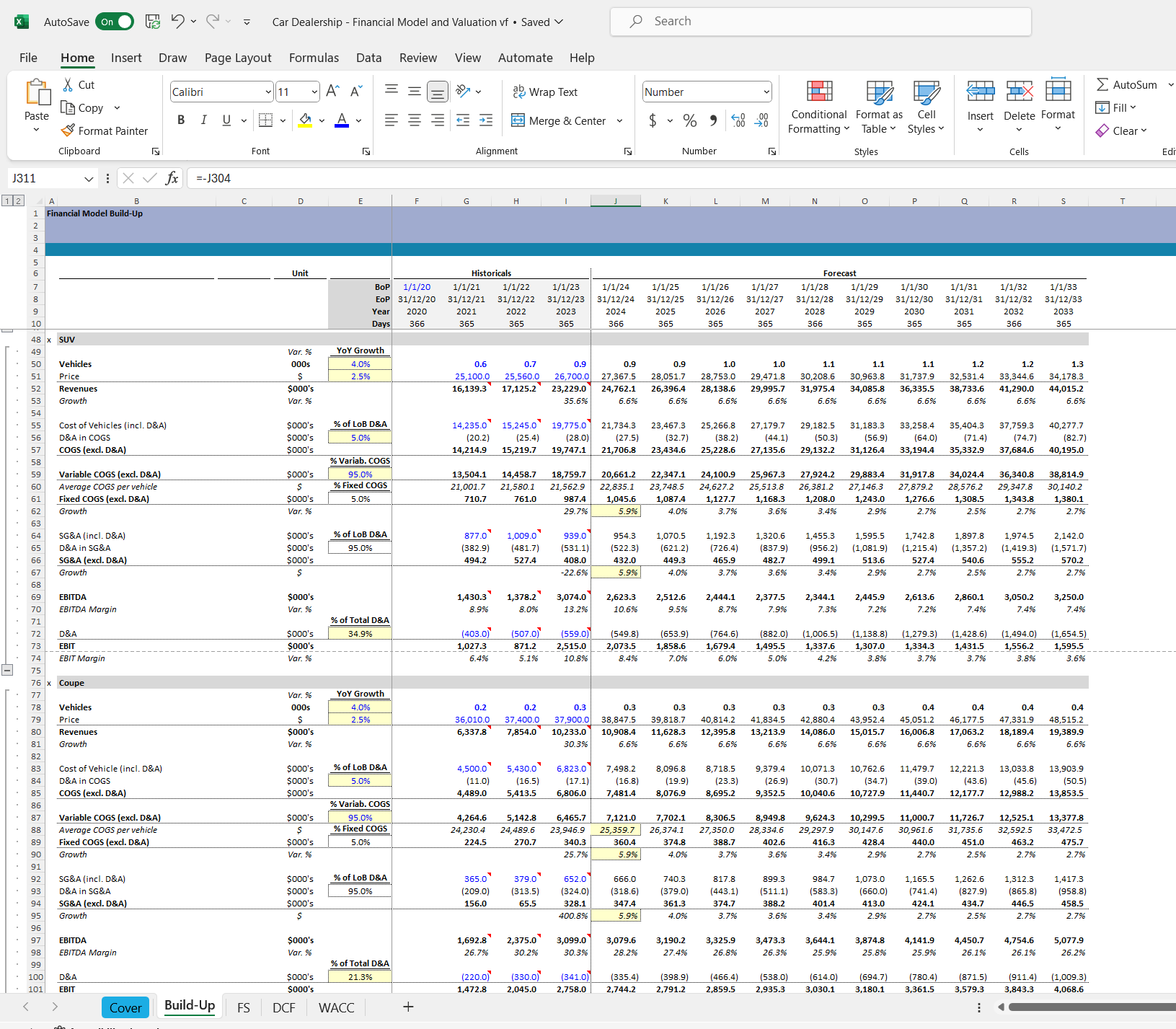Toggle the AutoSave switch off
The image size is (1176, 1029).
(x=114, y=22)
